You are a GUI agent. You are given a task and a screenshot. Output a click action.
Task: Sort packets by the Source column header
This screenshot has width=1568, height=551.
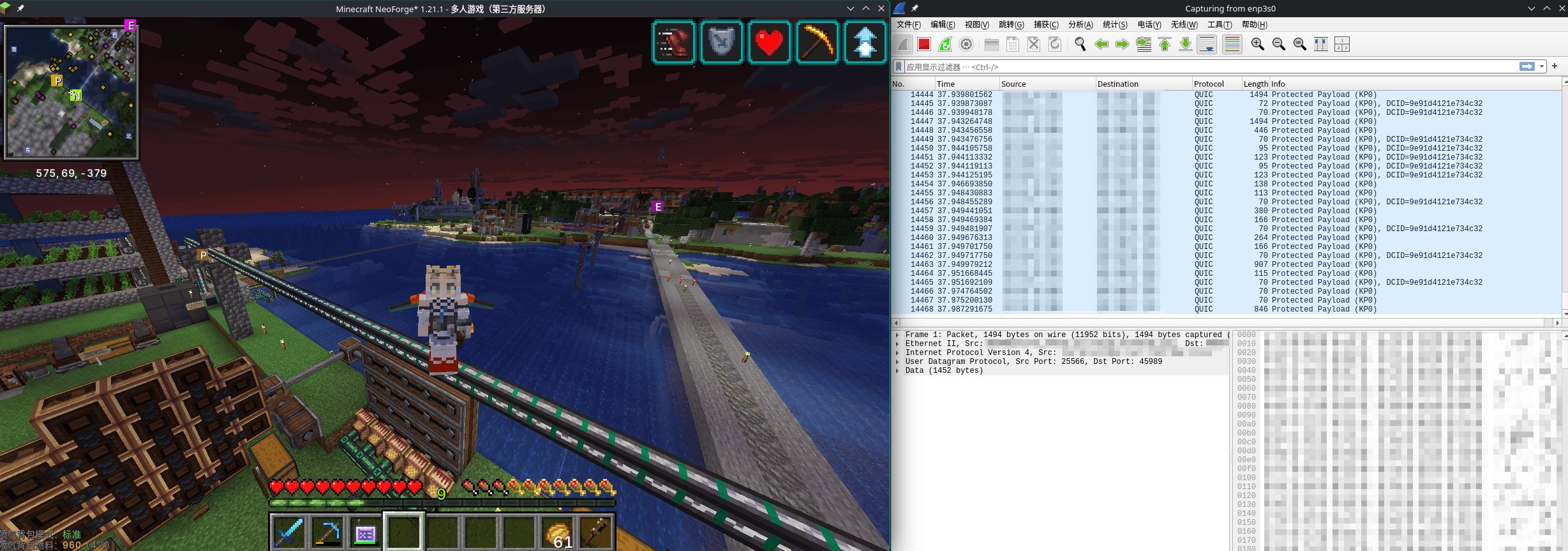1048,84
